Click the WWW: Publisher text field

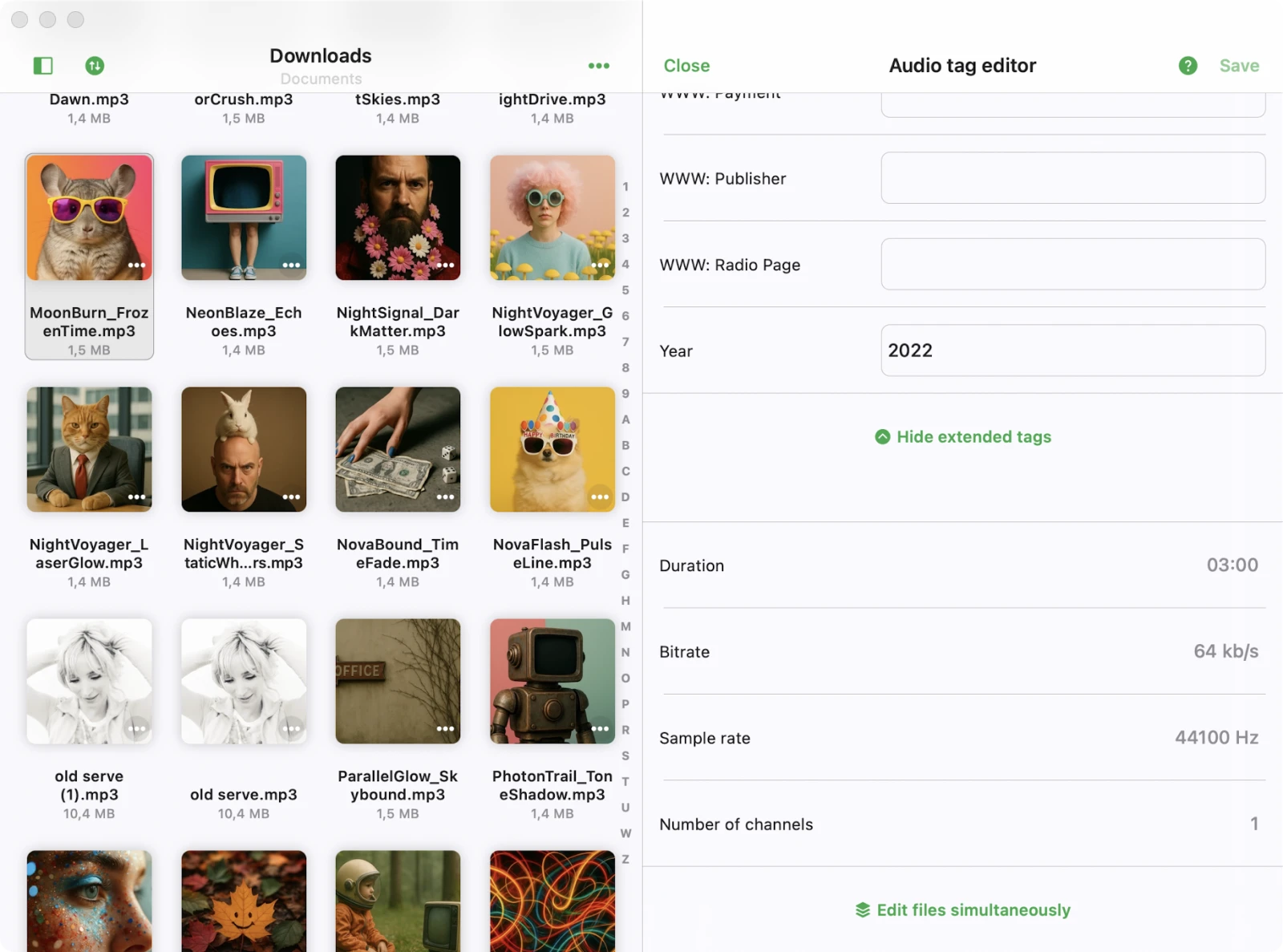[x=1073, y=178]
